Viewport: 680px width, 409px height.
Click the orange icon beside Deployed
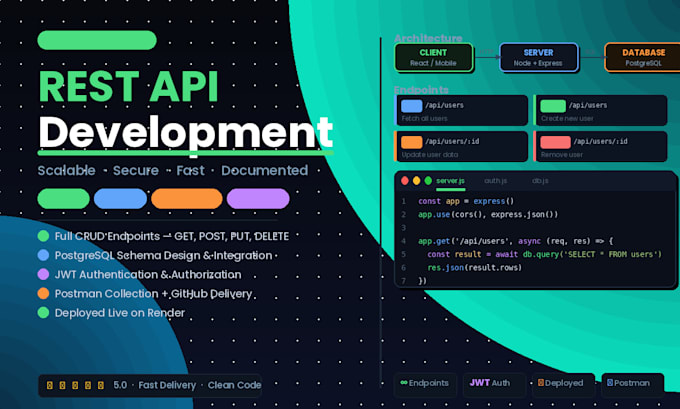click(x=541, y=383)
